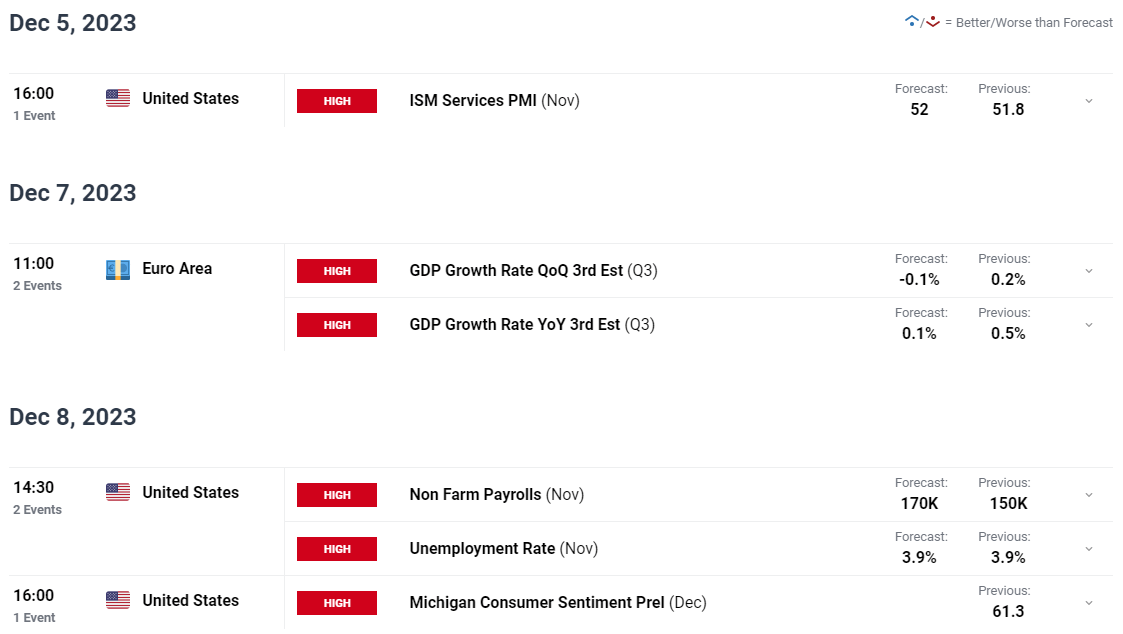Click the HIGH badge for Unemployment Rate
Viewport: 1123px width, 634px height.
337,549
